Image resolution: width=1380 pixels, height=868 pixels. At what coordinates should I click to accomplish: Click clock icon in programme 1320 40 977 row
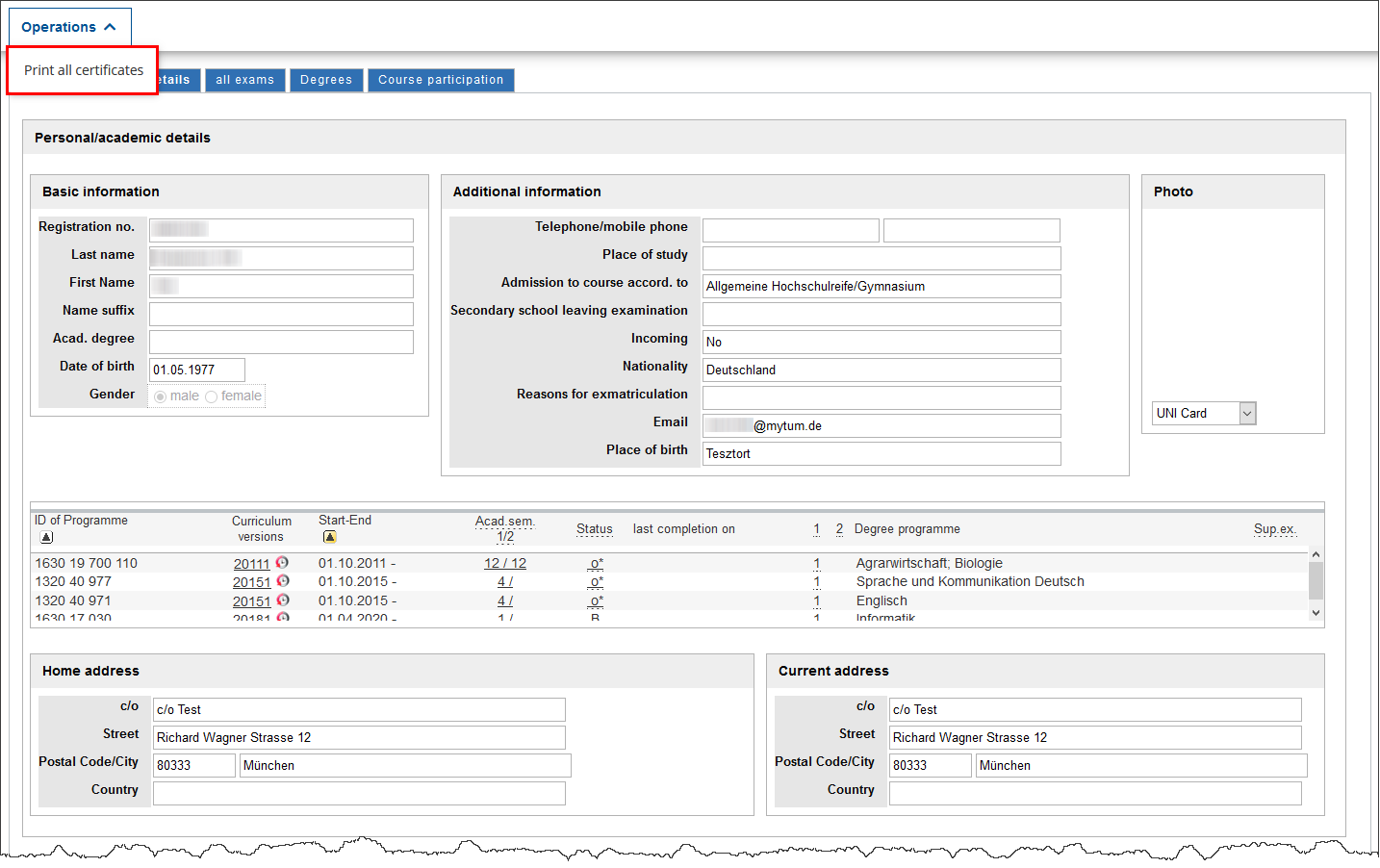pyautogui.click(x=283, y=581)
